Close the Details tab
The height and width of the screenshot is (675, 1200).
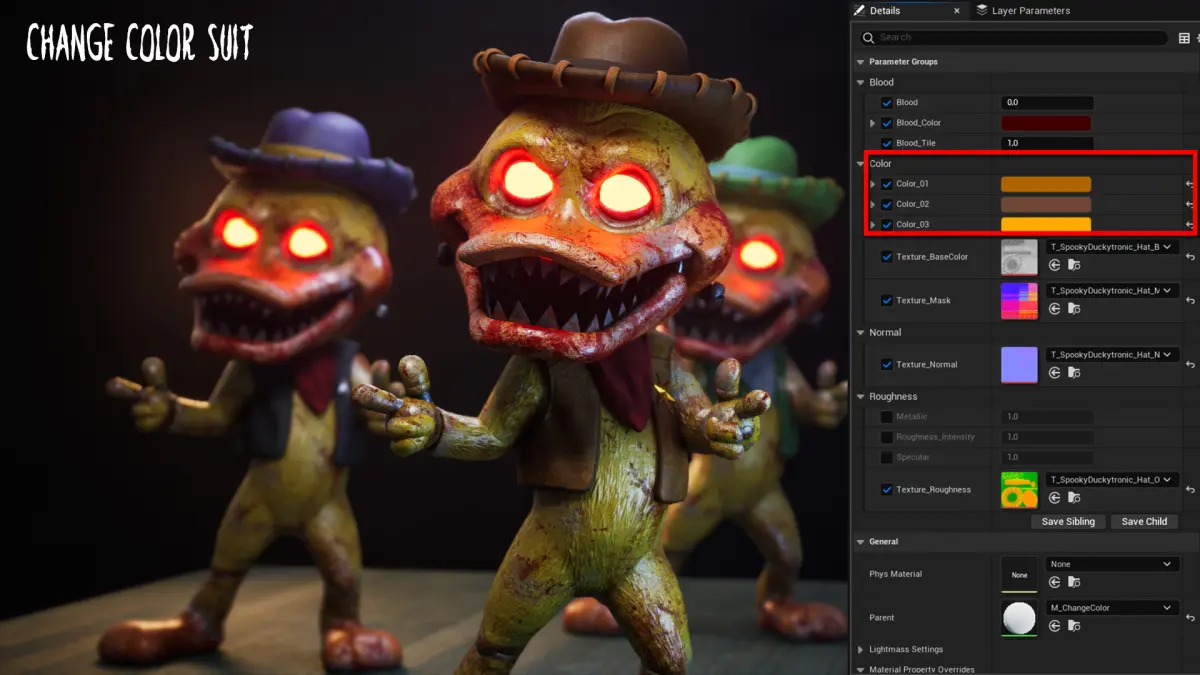(x=957, y=11)
